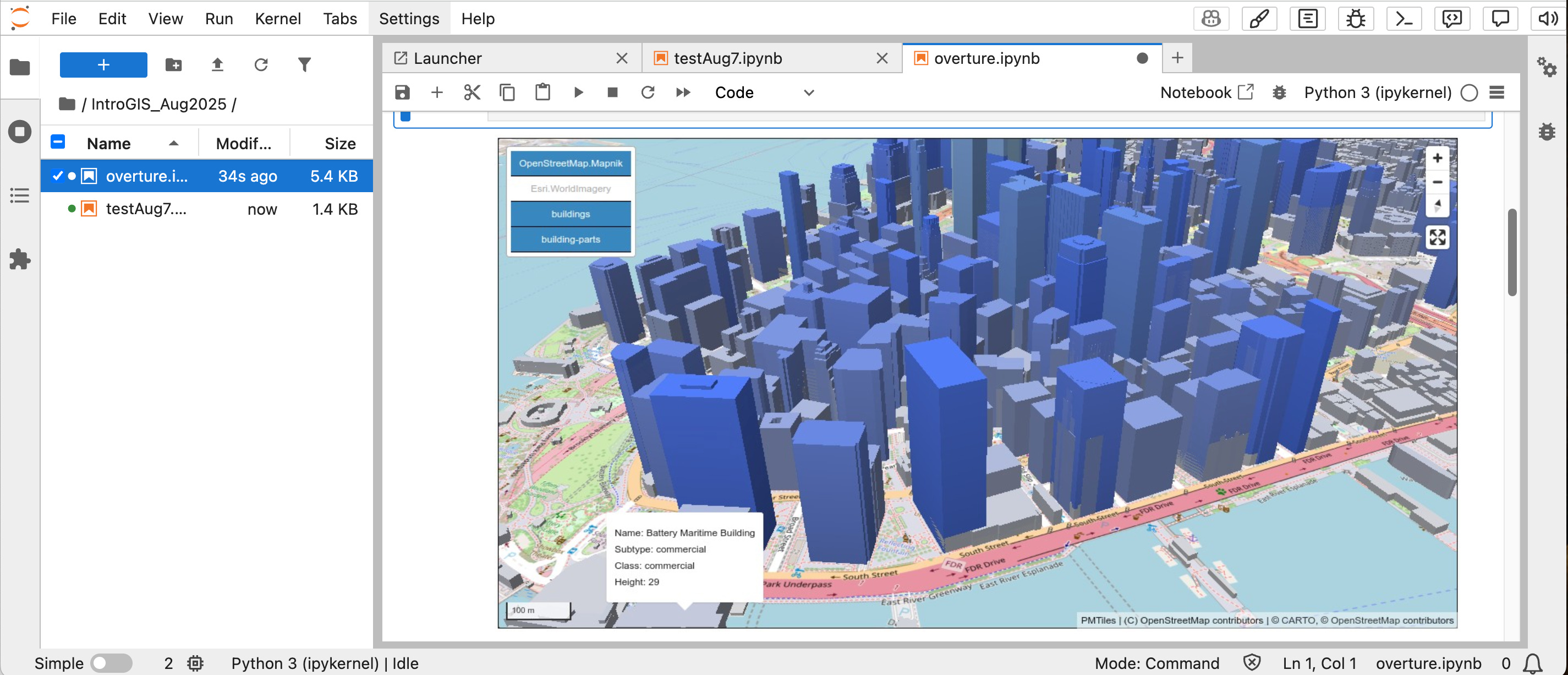Enter fullscreen on the map

coord(1437,237)
